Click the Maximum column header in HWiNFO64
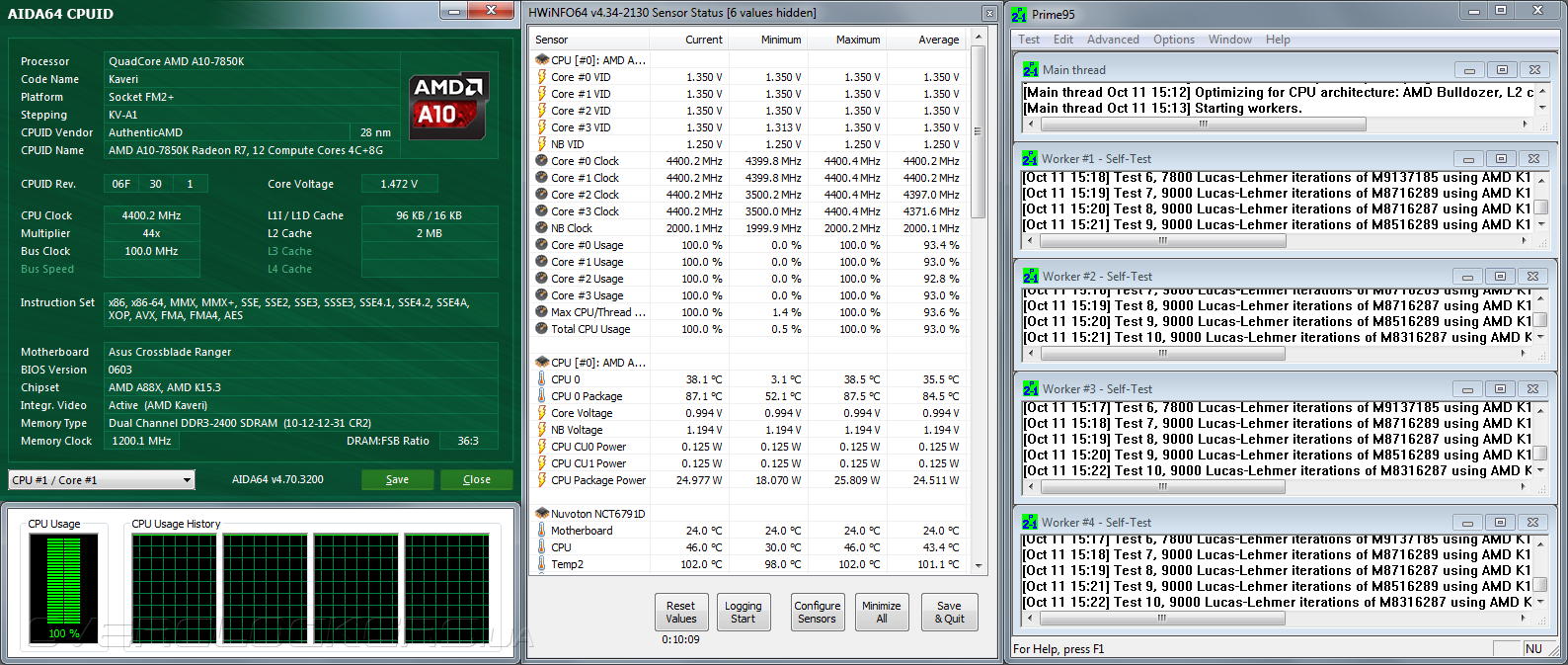This screenshot has height=665, width=1568. (846, 40)
